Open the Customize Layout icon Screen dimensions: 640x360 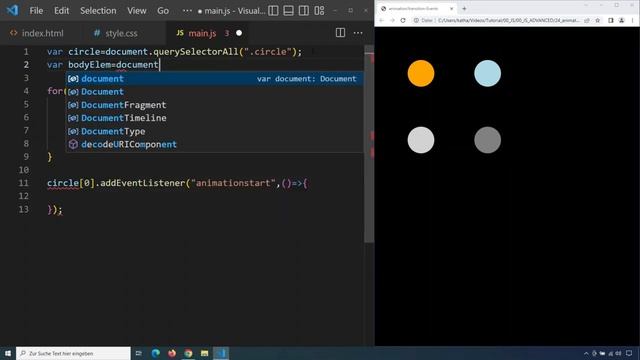(319, 11)
